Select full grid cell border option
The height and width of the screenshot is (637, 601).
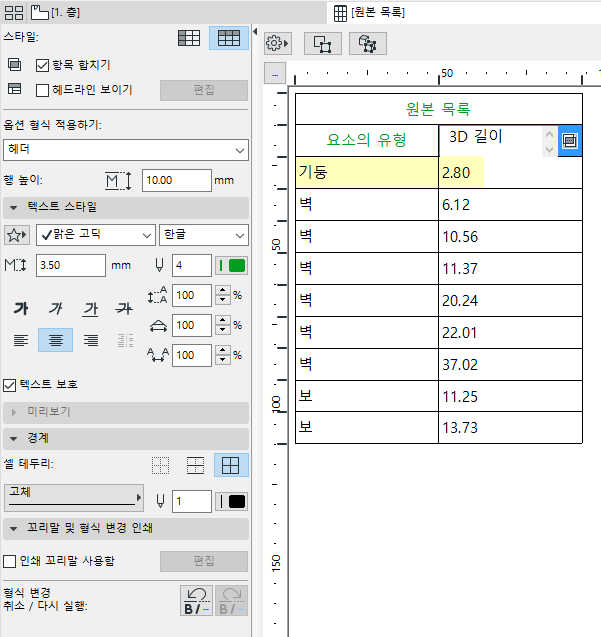pyautogui.click(x=231, y=465)
